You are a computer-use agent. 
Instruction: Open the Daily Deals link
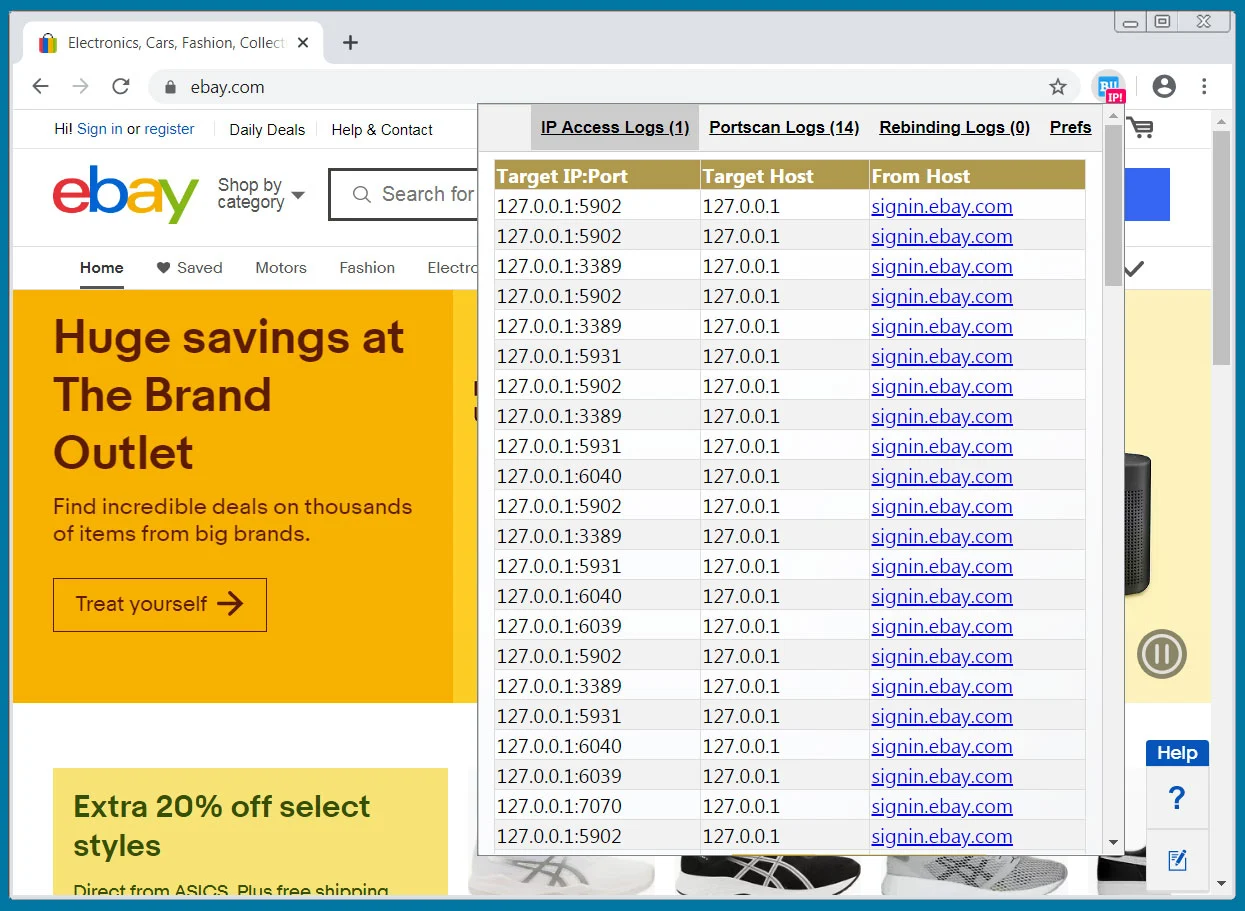point(266,129)
